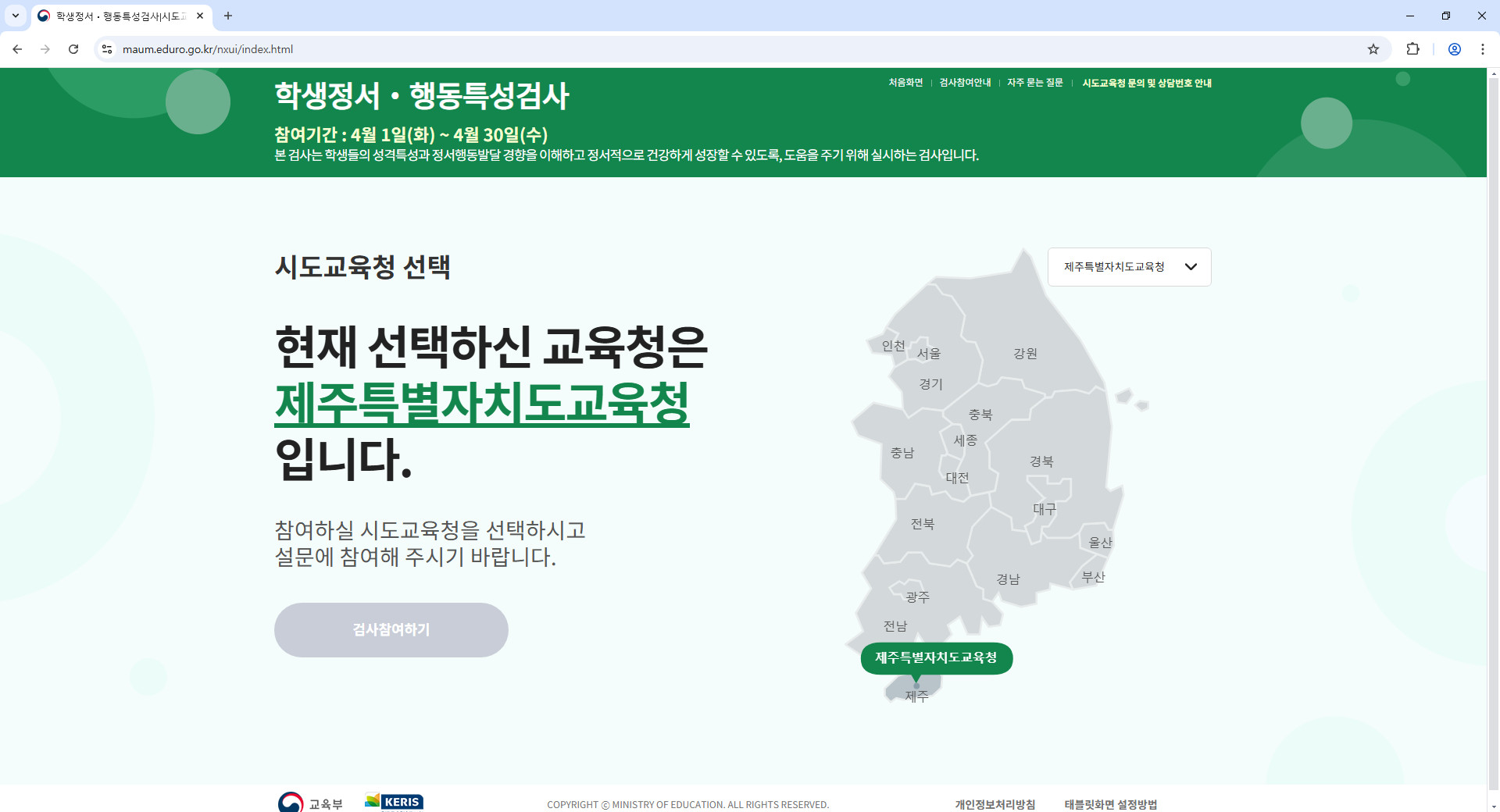Open the Chrome profile icon
Viewport: 1500px width, 812px height.
click(1455, 49)
